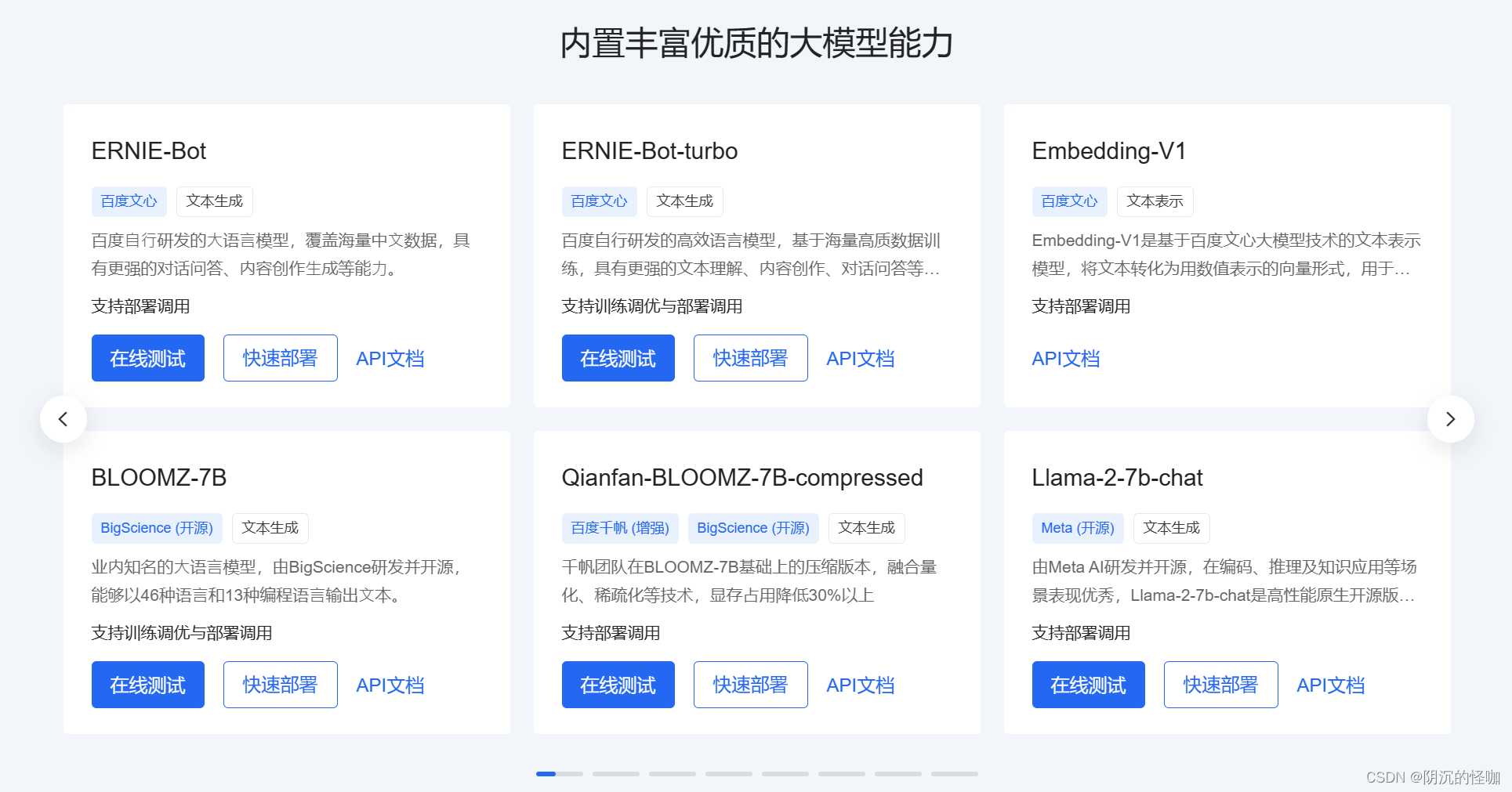Click 文本表示 tag on Embedding-V1 card

pos(1155,201)
